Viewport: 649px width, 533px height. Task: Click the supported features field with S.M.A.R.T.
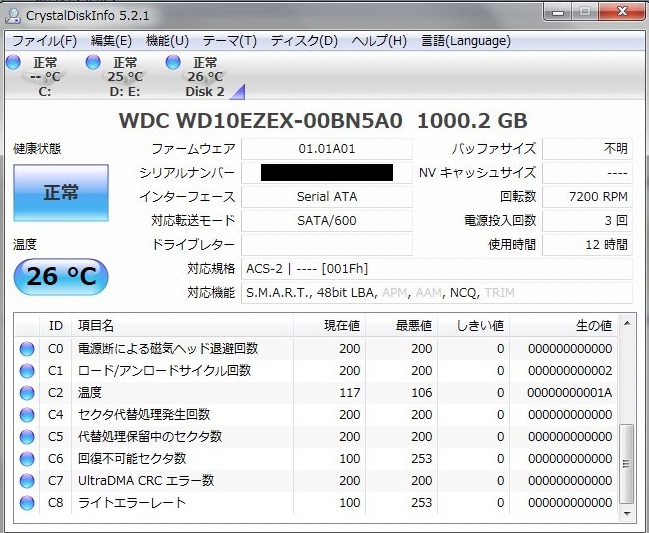click(x=437, y=293)
